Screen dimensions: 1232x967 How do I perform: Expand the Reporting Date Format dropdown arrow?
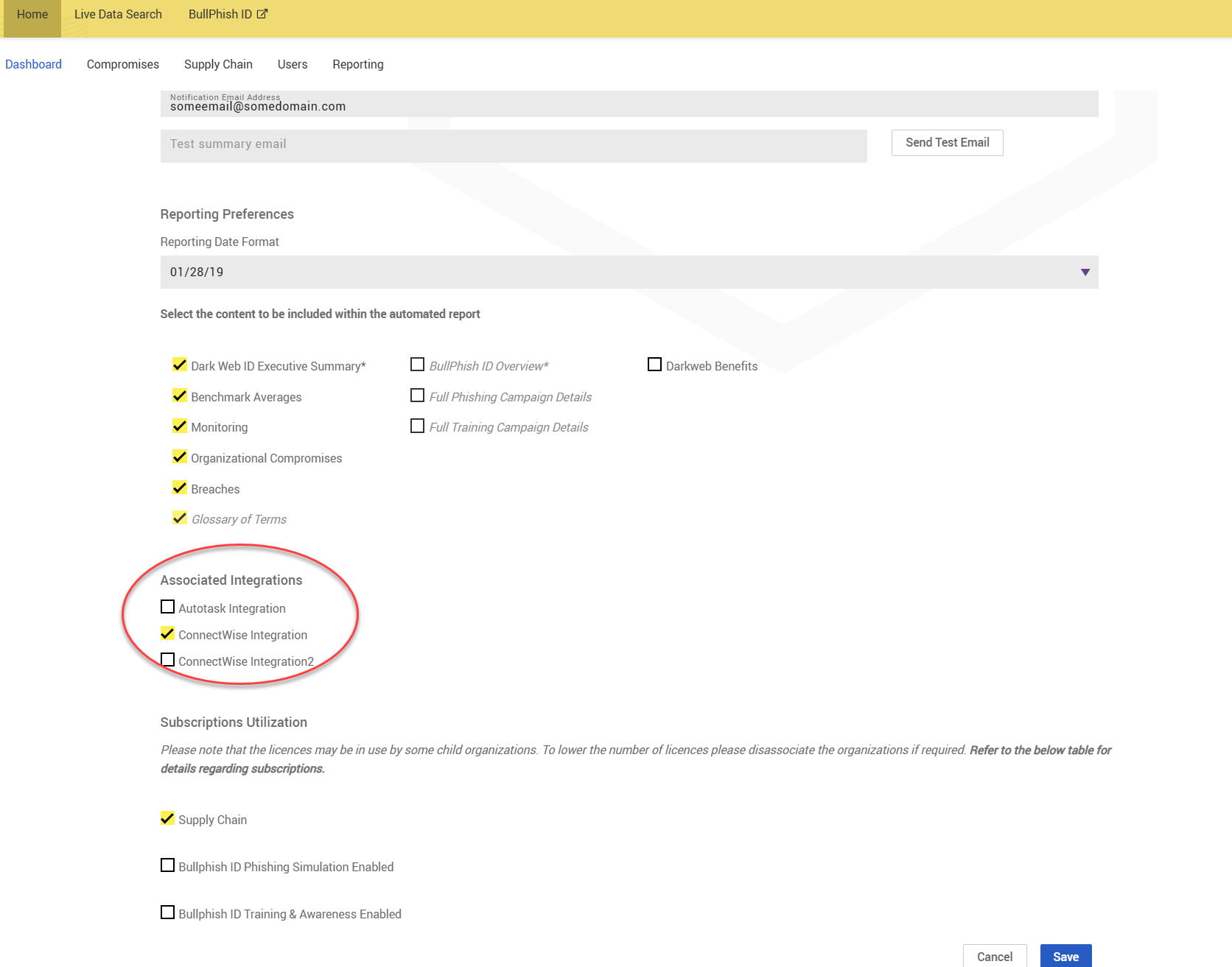(1085, 272)
